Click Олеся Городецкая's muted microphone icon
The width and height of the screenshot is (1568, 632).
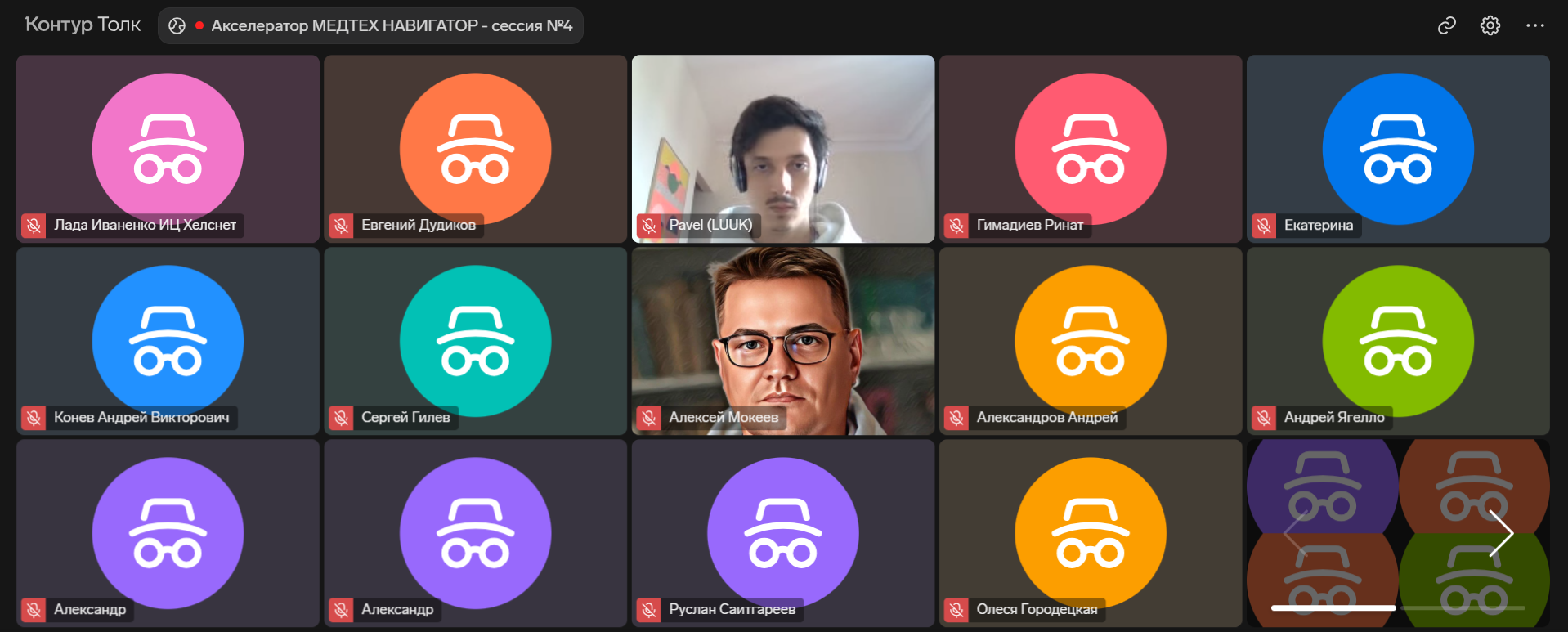coord(956,610)
